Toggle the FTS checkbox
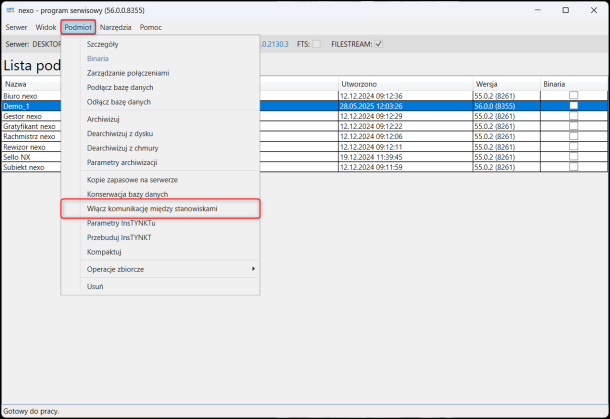This screenshot has height=419, width=610. 316,44
